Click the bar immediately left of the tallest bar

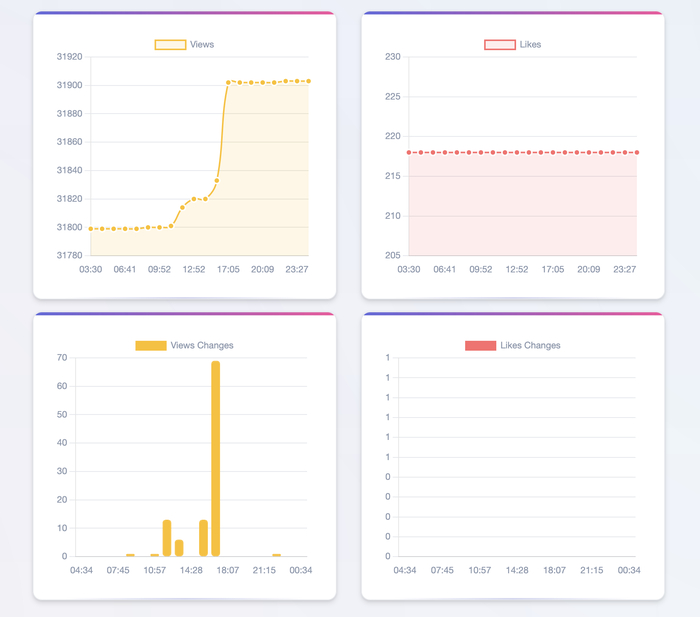(203, 538)
